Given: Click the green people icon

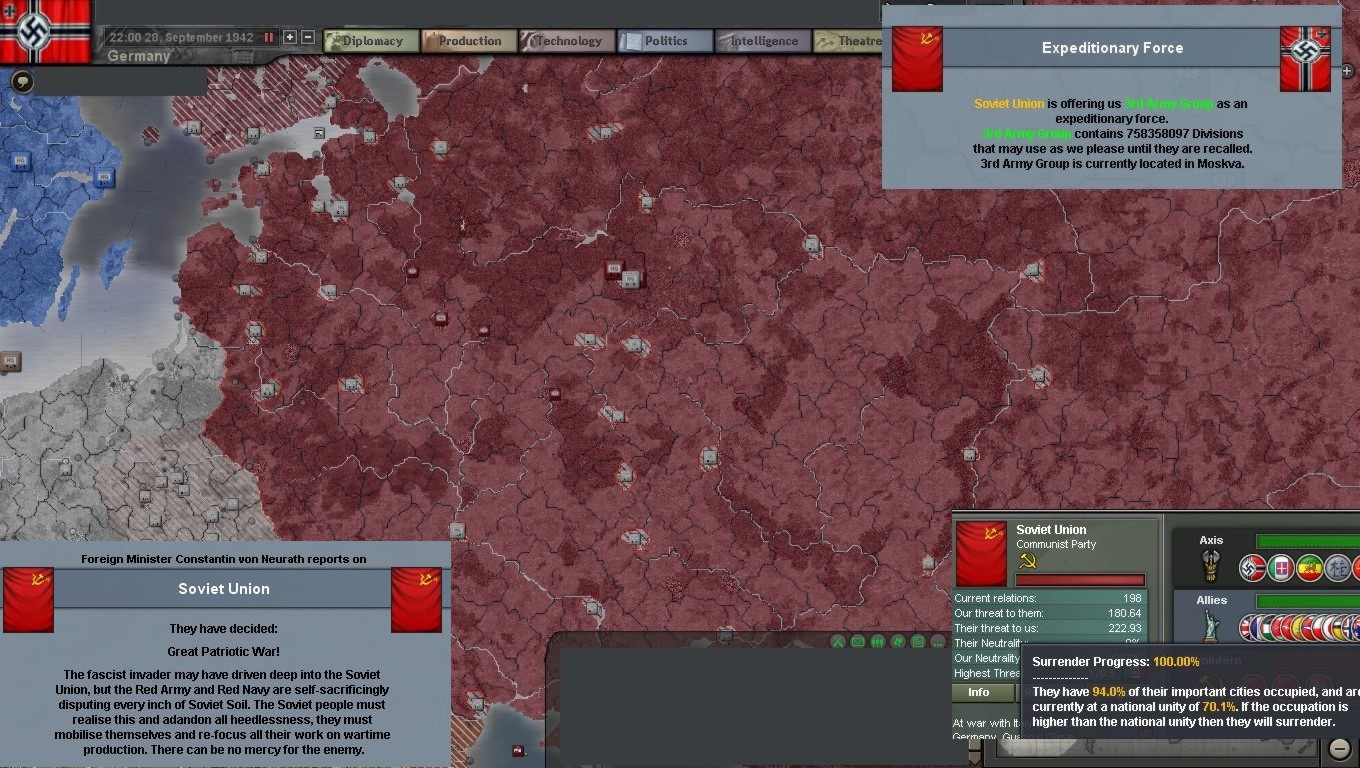Looking at the screenshot, I should coord(878,642).
